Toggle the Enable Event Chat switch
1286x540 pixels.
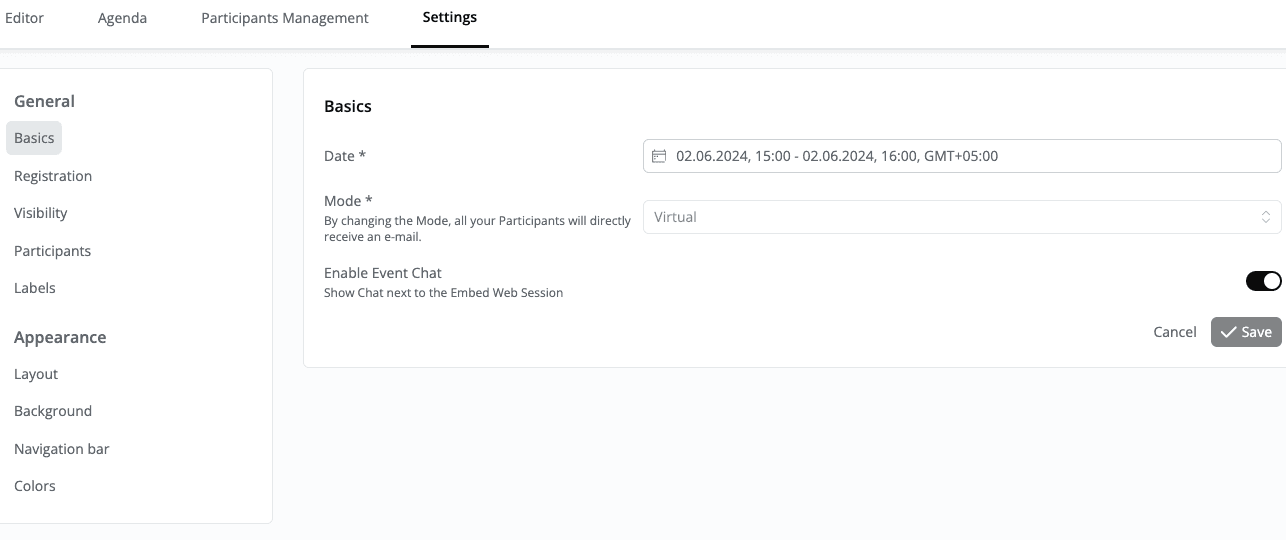point(1263,281)
